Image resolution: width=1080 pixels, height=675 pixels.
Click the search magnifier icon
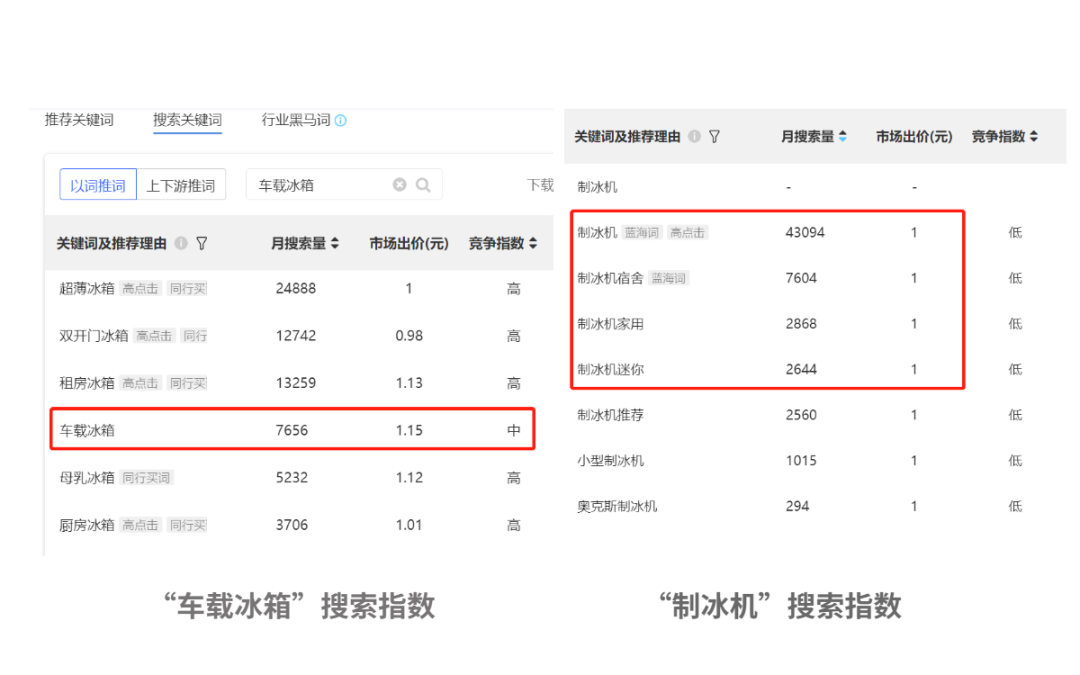[x=423, y=184]
